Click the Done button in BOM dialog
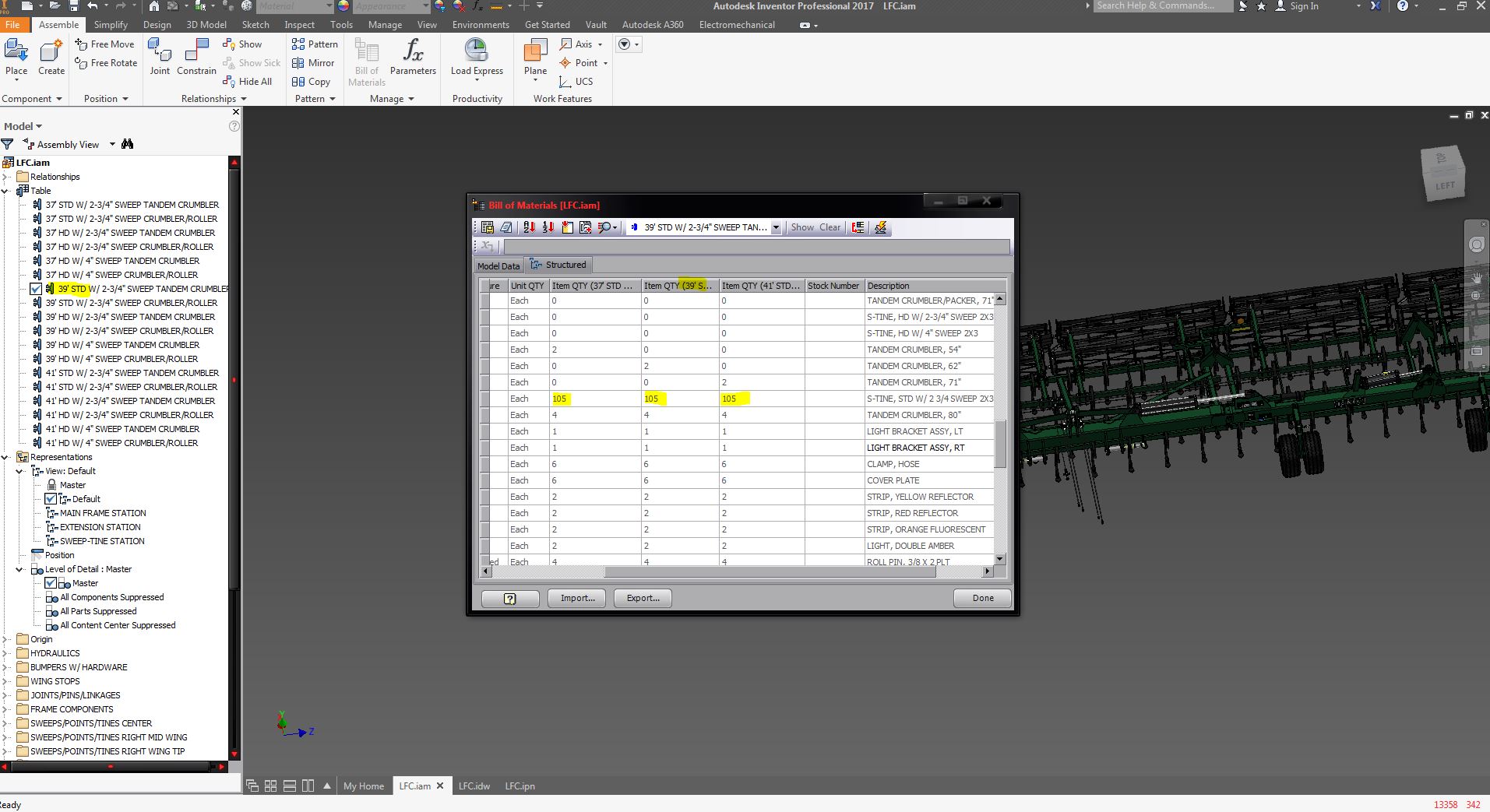This screenshot has width=1490, height=812. point(981,598)
